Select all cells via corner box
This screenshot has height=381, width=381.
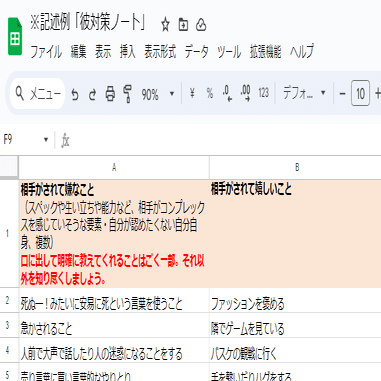9,167
